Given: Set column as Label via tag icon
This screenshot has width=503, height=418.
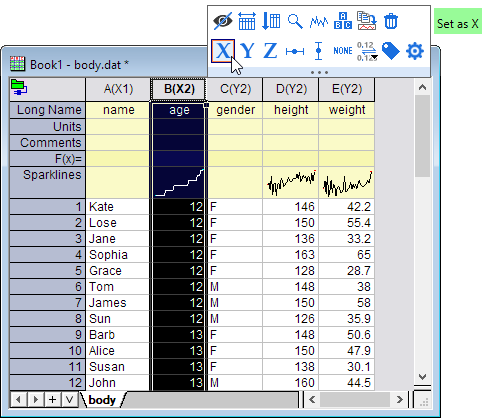Looking at the screenshot, I should (391, 51).
